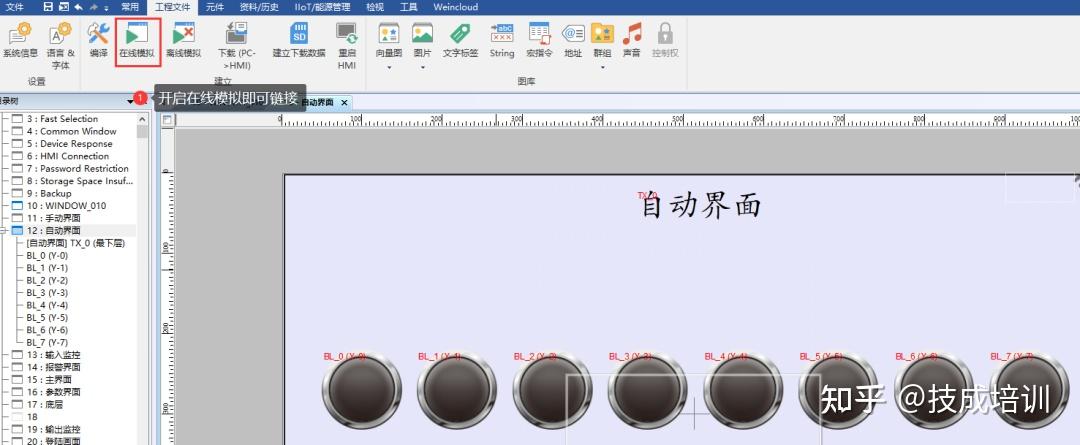Click the 编译 compile tool

click(98, 41)
